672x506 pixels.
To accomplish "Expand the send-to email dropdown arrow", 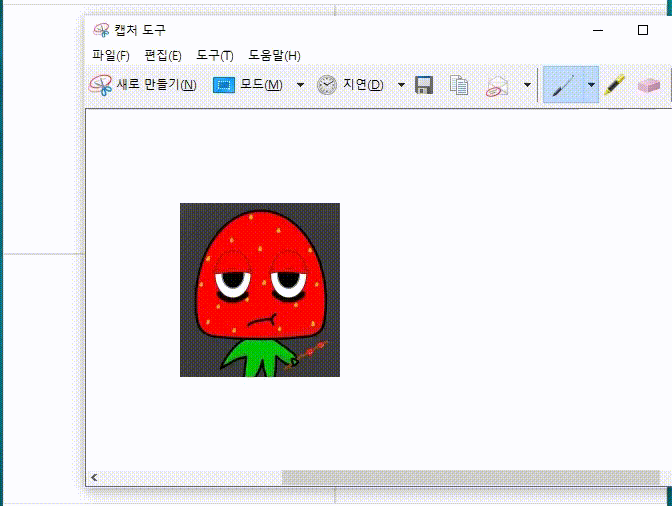I will [527, 85].
